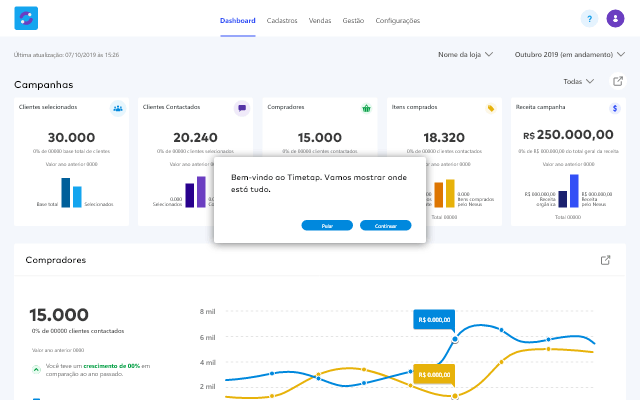
Task: Click the Receita campanha money icon
Action: pyautogui.click(x=614, y=108)
